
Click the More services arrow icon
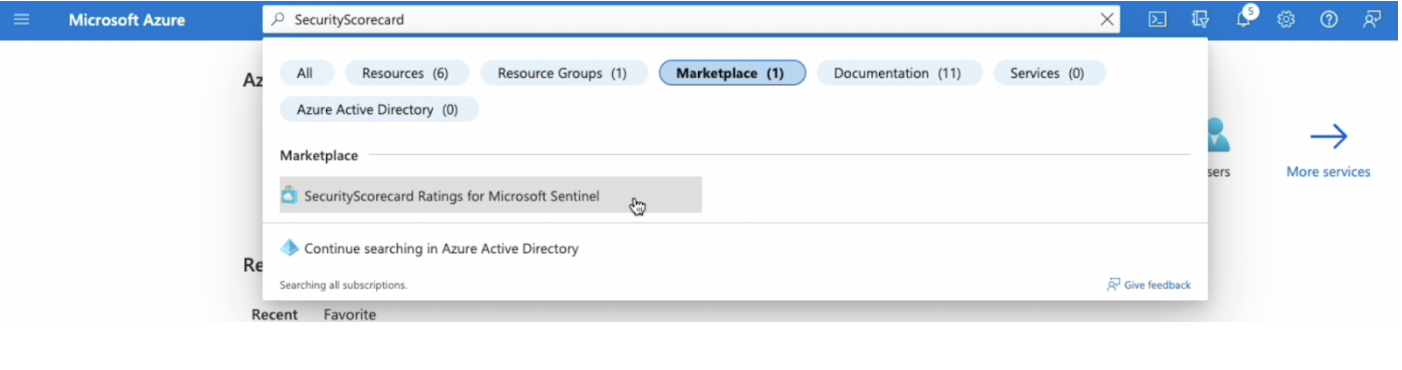[1328, 137]
